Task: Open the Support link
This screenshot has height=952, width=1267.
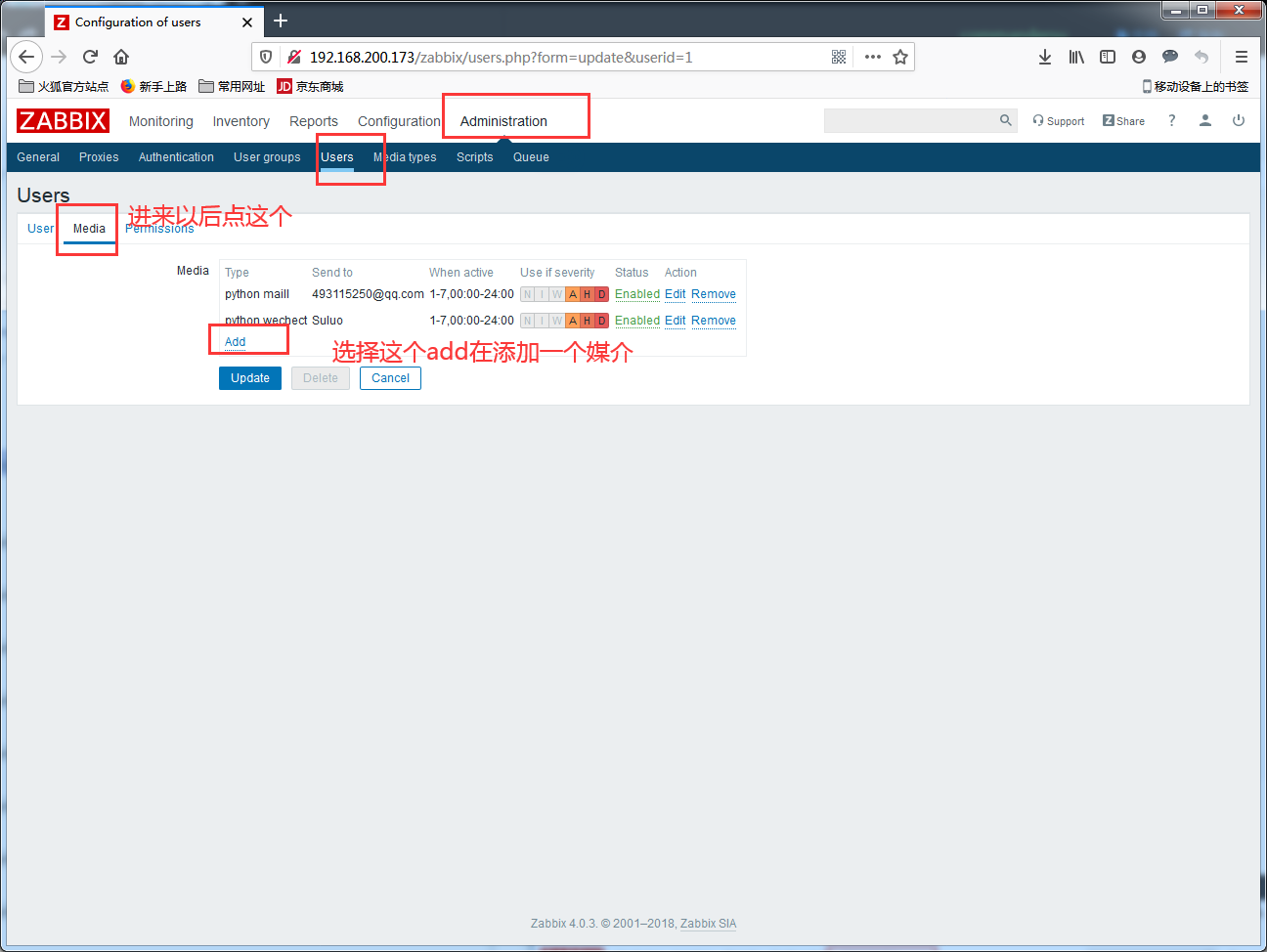Action: (x=1059, y=121)
